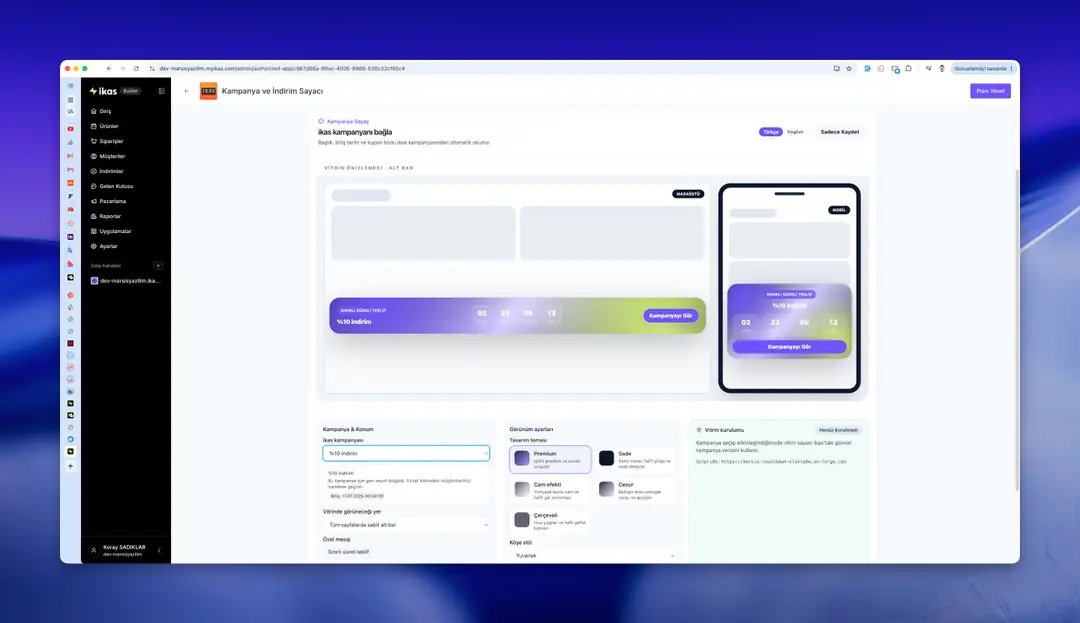The image size is (1080, 623).
Task: Select the Premium design theme
Action: click(550, 460)
